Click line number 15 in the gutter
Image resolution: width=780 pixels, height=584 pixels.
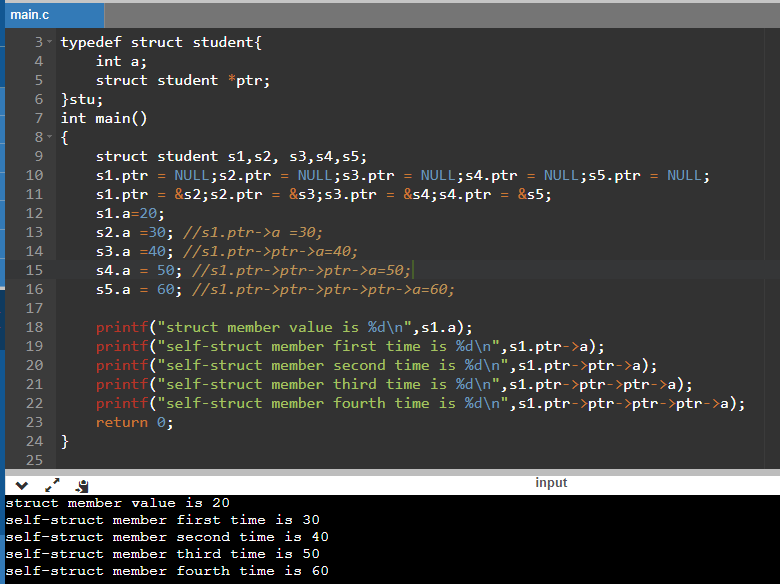click(34, 270)
